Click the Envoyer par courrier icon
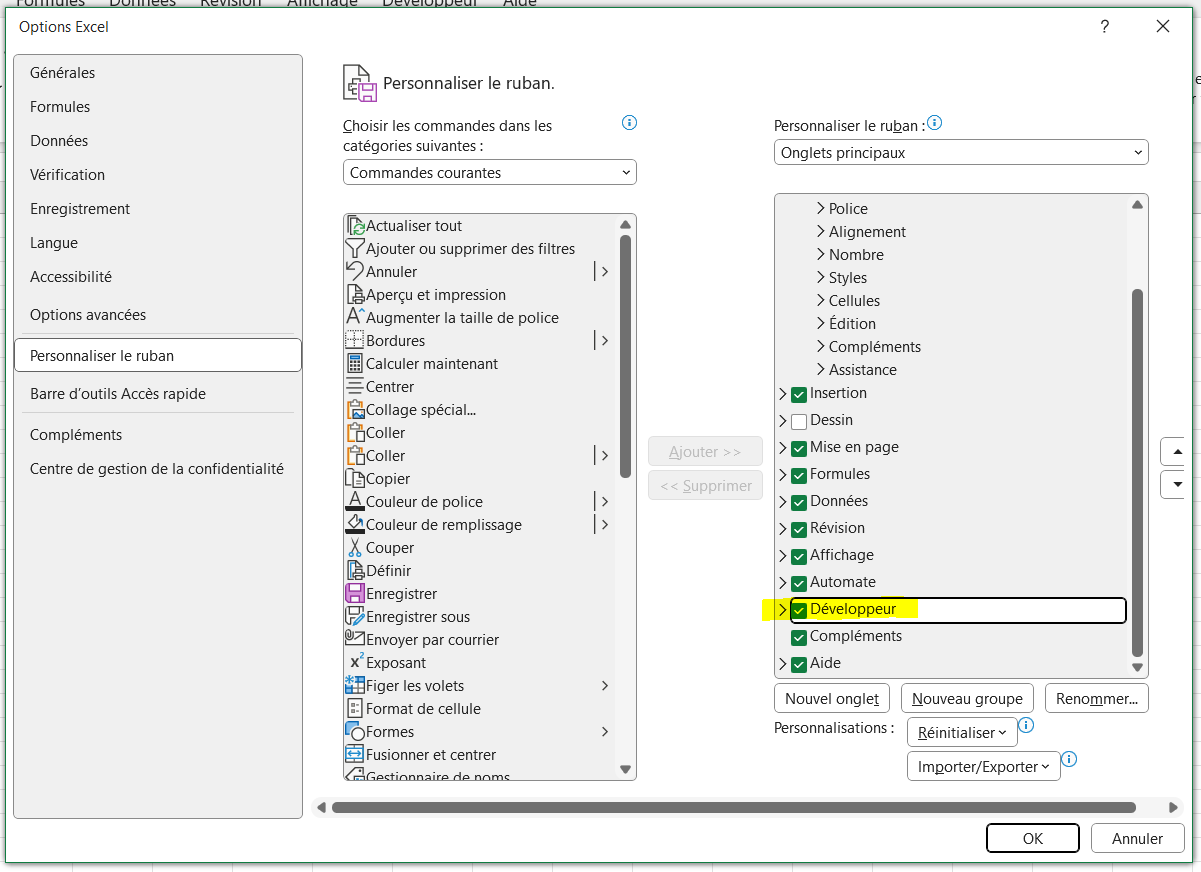 coord(355,640)
